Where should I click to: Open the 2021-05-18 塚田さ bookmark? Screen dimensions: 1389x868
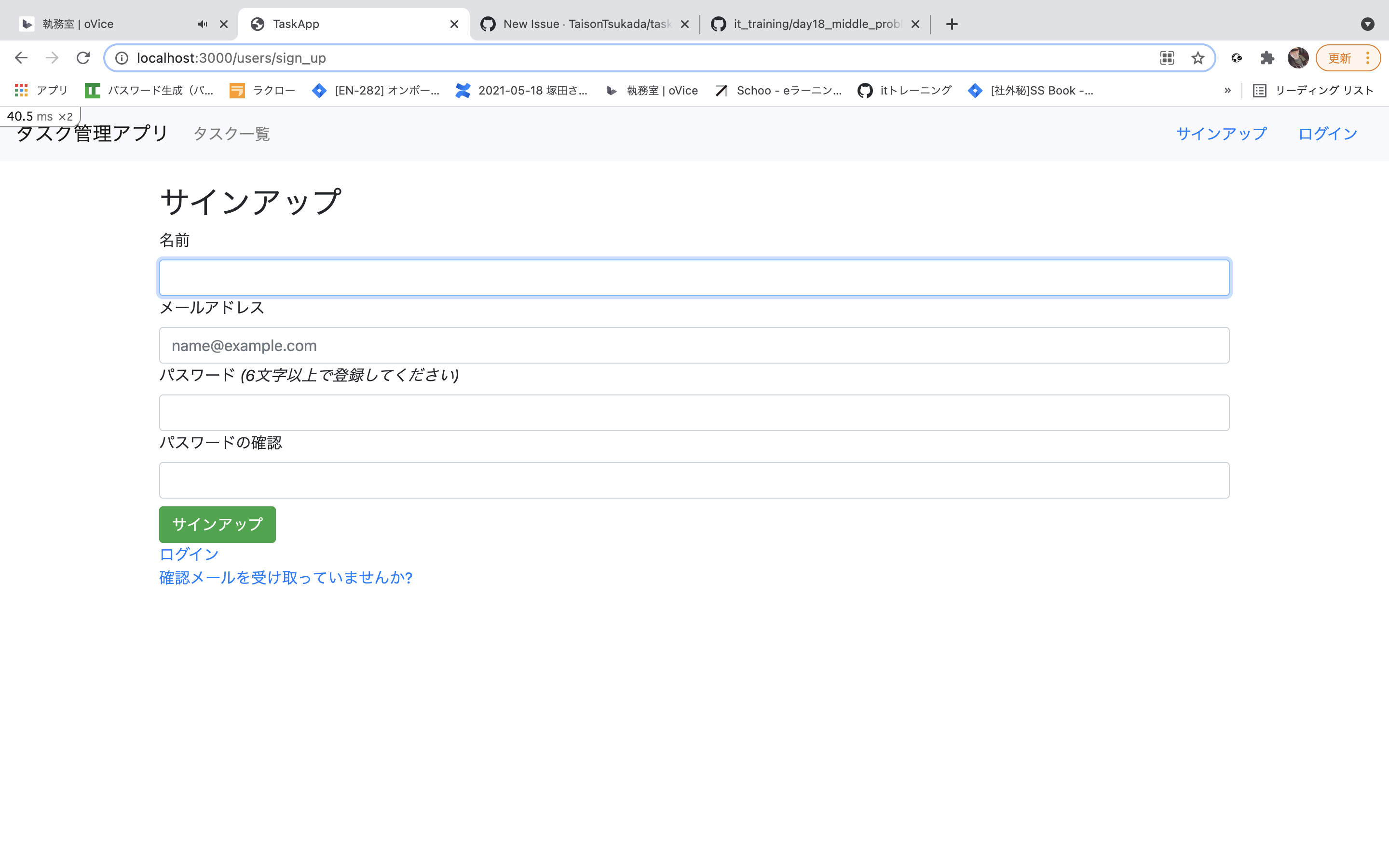point(522,90)
